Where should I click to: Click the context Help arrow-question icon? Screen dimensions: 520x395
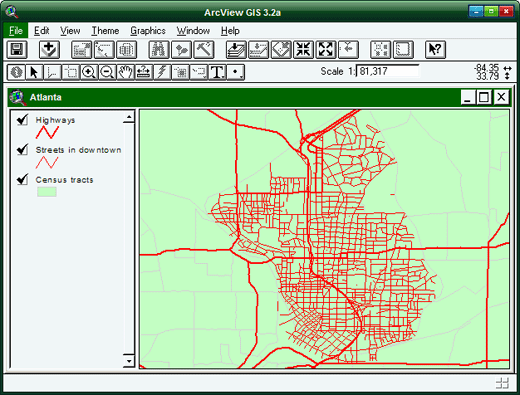(x=435, y=50)
